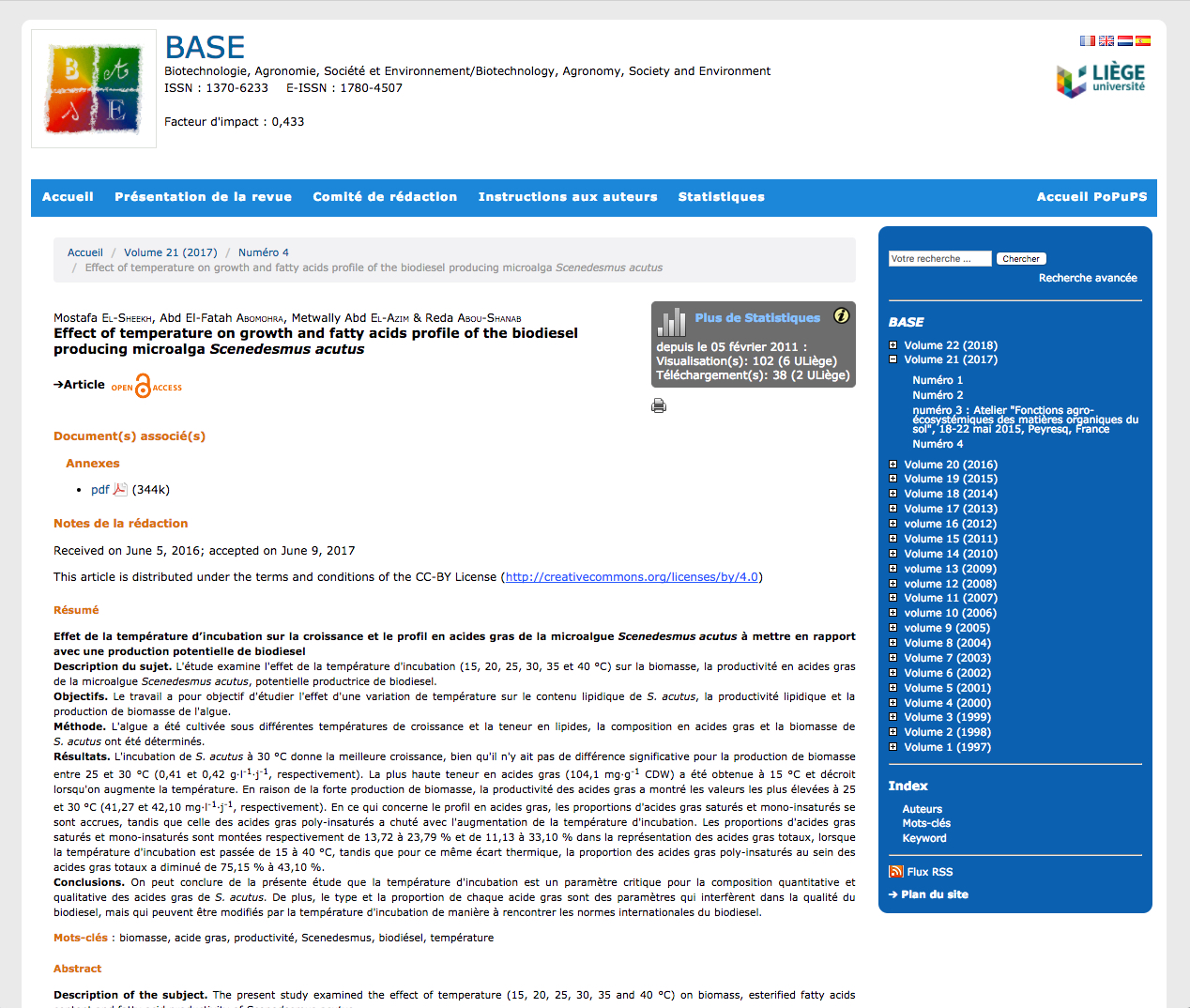Click the BASE title heading
Viewport: 1190px width, 1008px height.
[x=205, y=47]
